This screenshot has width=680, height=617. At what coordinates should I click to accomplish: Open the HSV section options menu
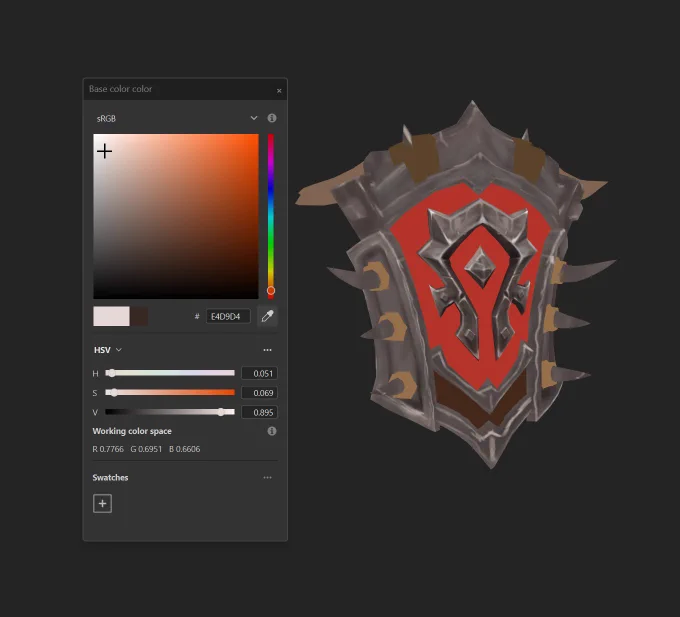click(268, 350)
